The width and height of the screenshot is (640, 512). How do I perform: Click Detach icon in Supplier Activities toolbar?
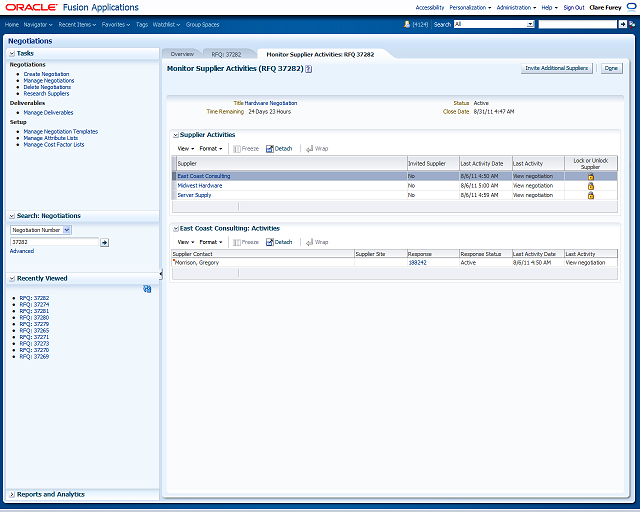(x=269, y=149)
